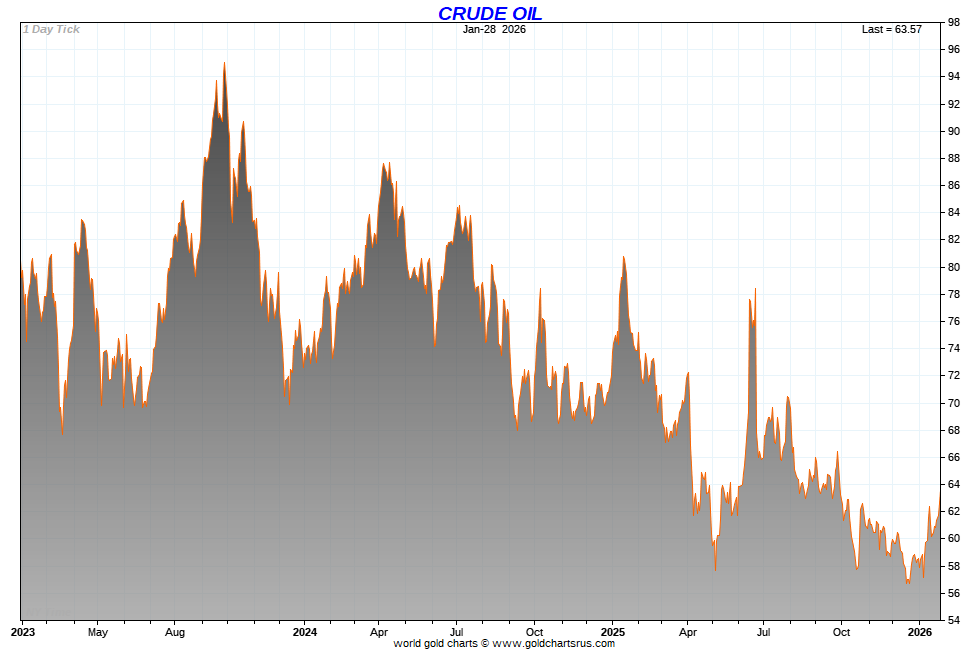
Task: Click the 2023 year label on time axis
Action: 23,632
